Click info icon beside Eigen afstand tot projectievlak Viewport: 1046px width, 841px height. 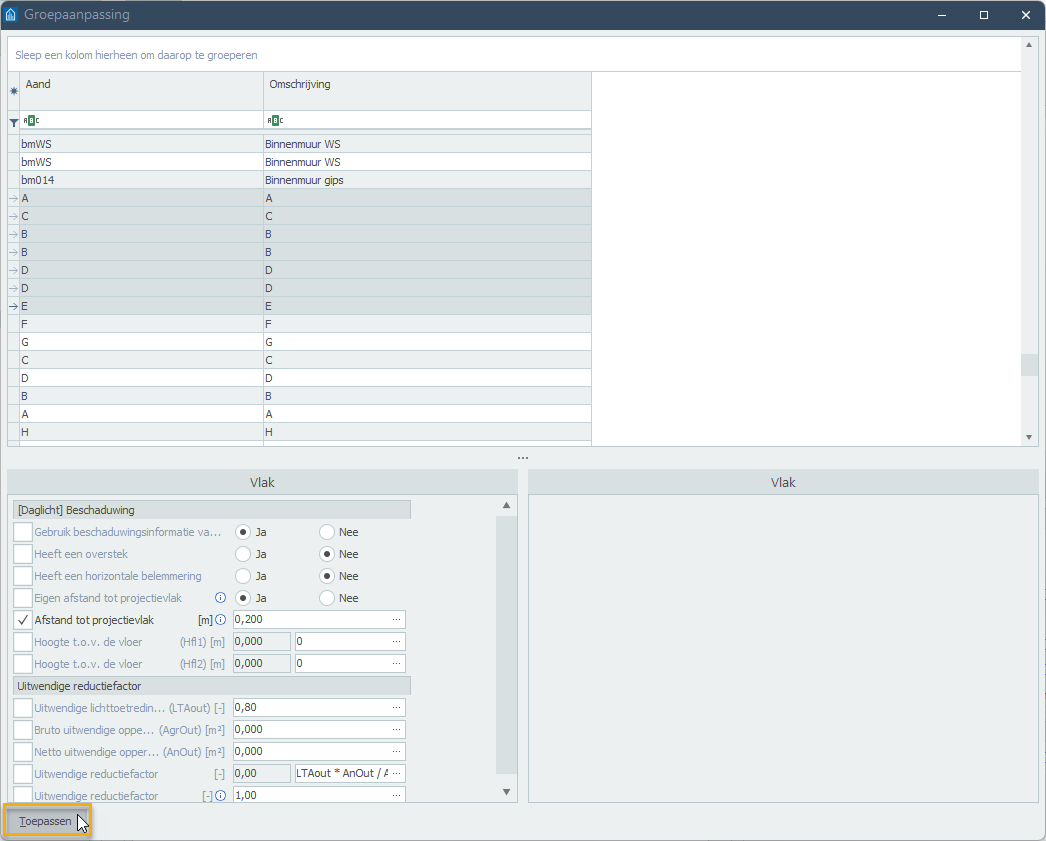[220, 598]
